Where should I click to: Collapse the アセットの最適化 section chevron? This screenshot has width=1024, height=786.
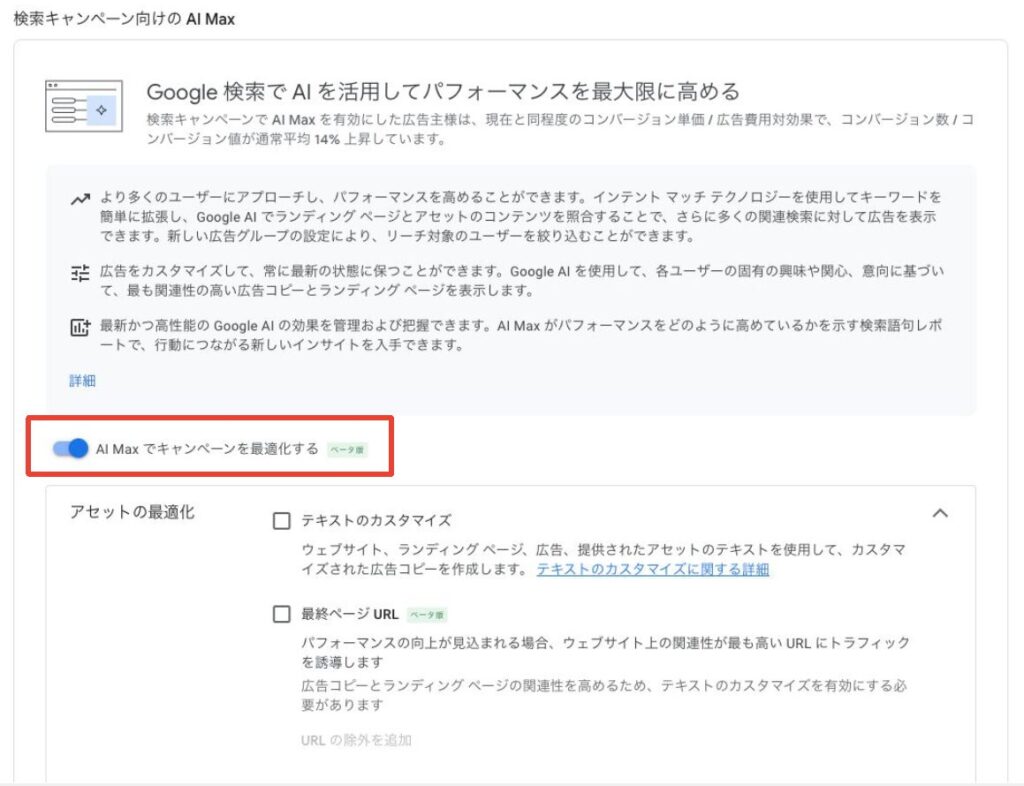(x=940, y=513)
